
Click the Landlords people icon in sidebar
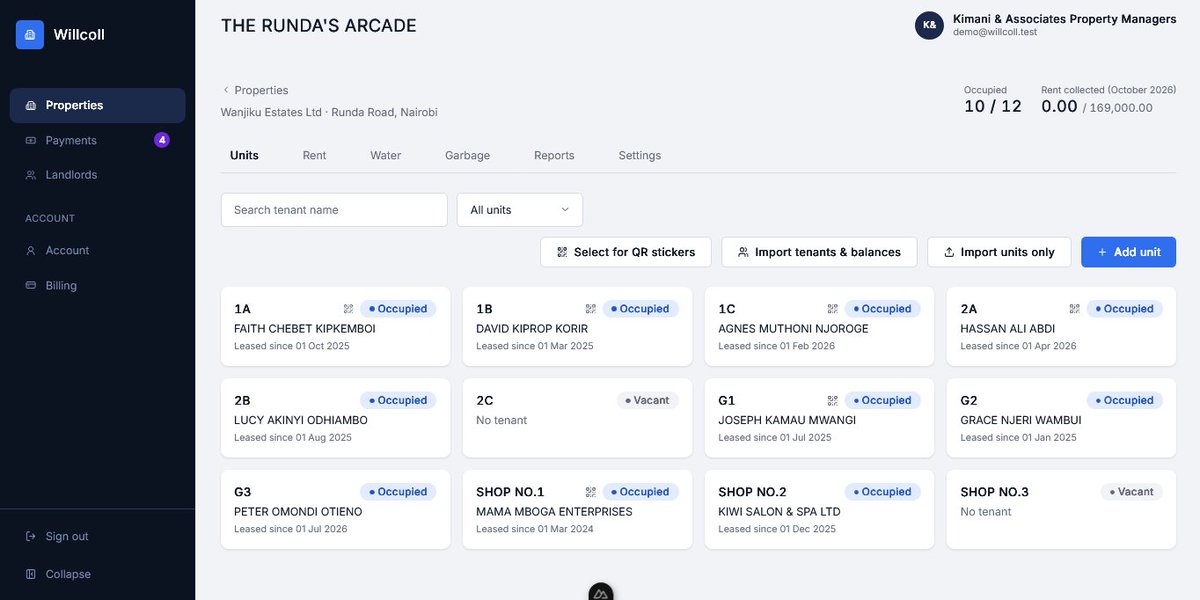coord(30,175)
